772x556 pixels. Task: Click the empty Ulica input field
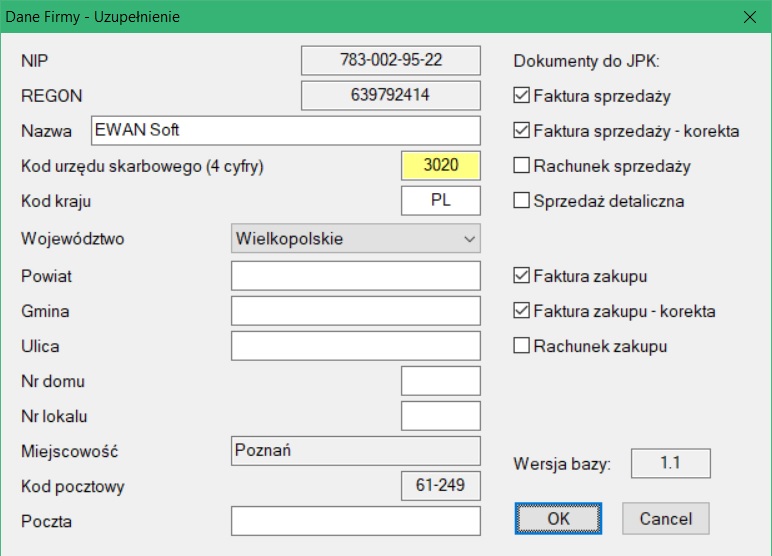tap(355, 346)
